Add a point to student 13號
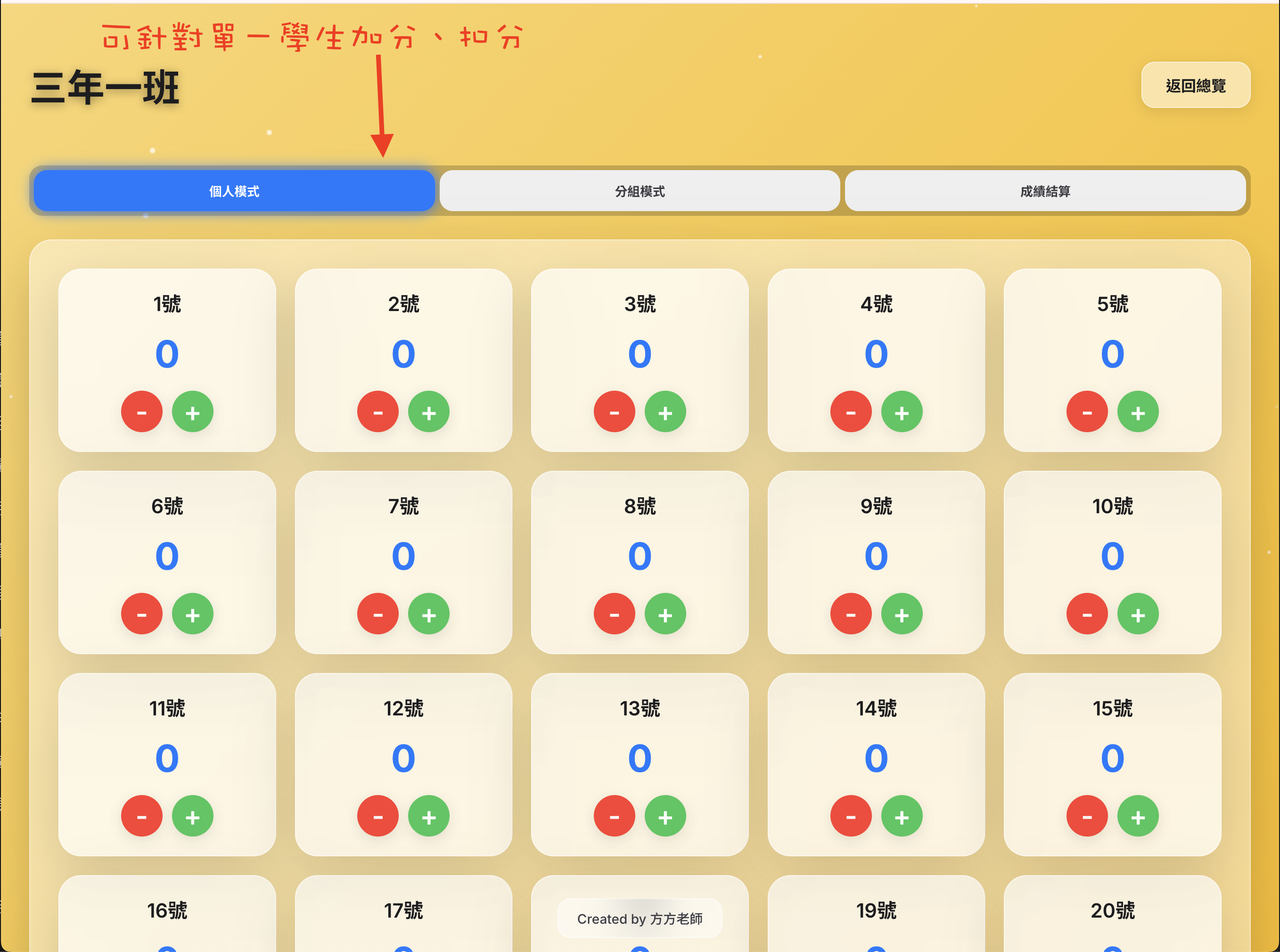Image resolution: width=1280 pixels, height=952 pixels. click(x=665, y=815)
